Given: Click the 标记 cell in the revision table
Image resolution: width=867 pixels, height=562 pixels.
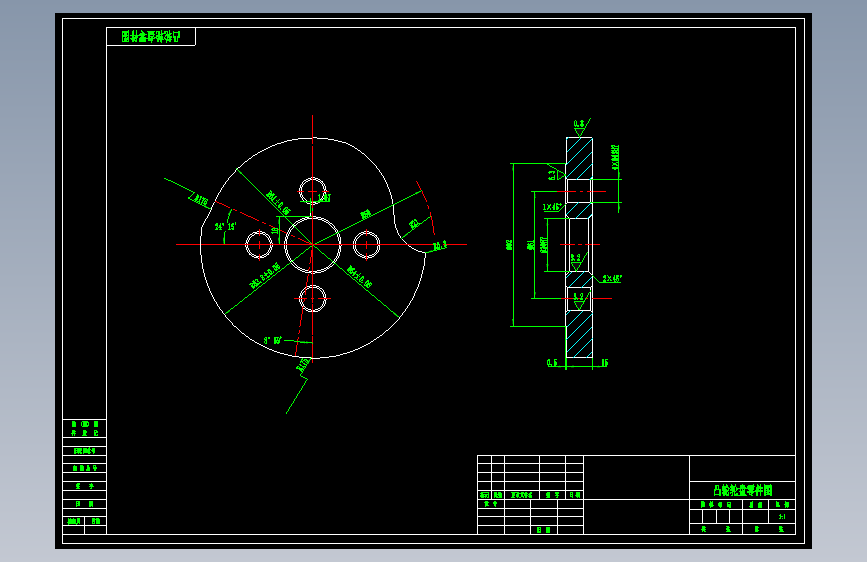Looking at the screenshot, I should click(484, 495).
